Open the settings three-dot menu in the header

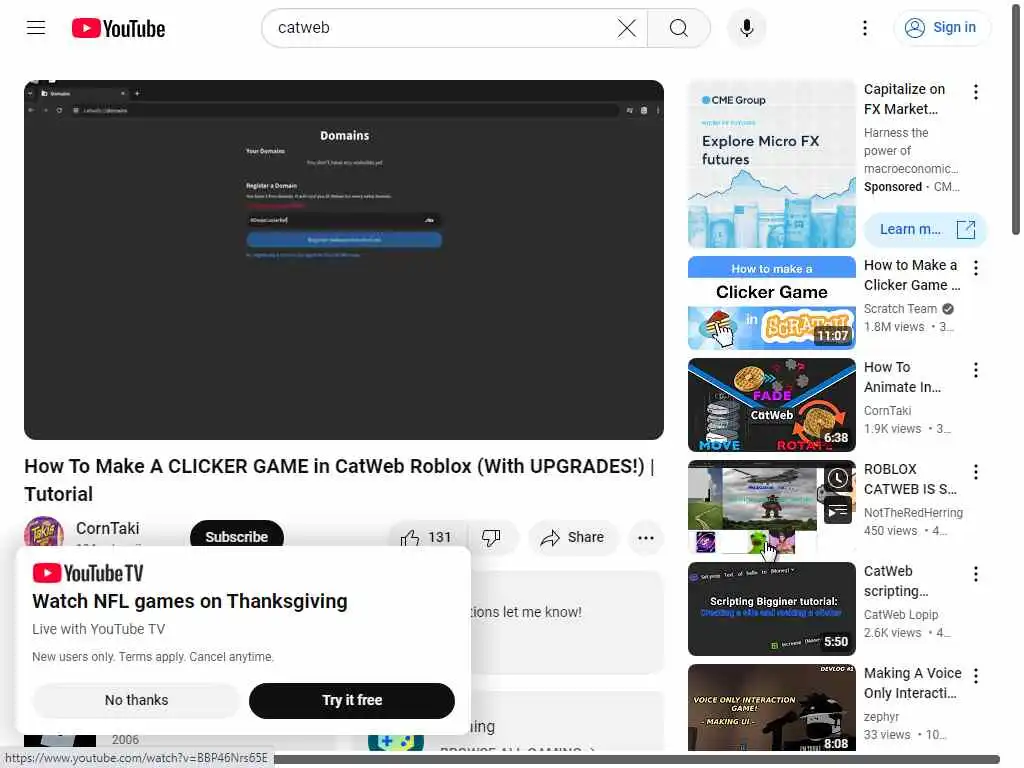click(865, 28)
